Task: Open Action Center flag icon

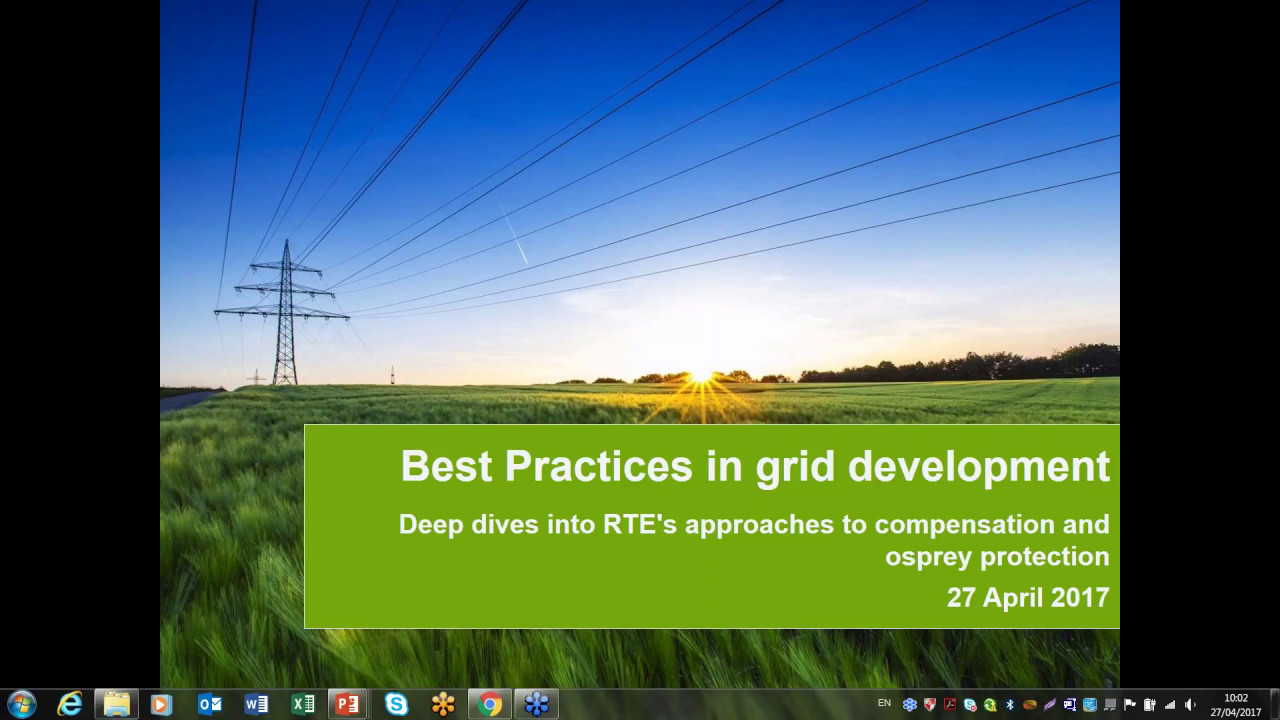Action: point(1130,705)
